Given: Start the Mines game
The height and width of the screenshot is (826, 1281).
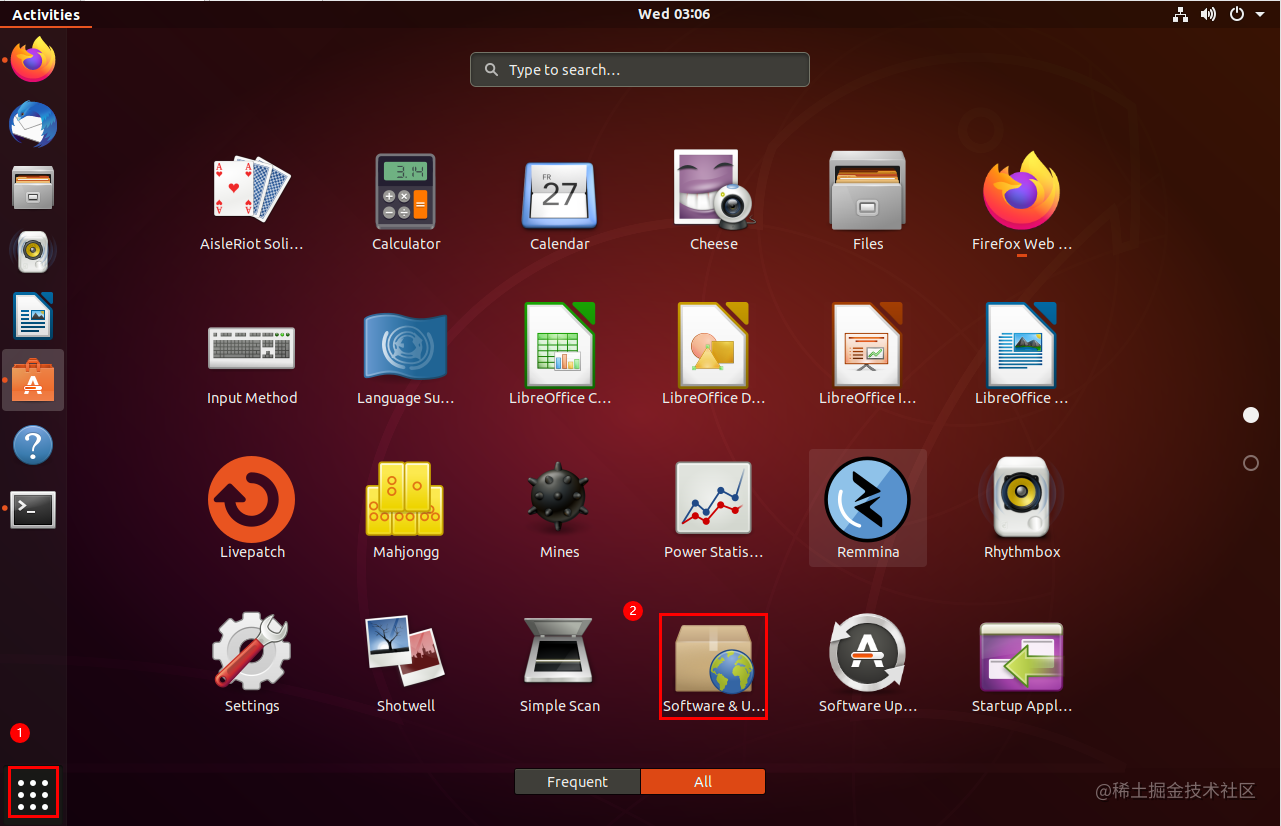Looking at the screenshot, I should (x=559, y=498).
